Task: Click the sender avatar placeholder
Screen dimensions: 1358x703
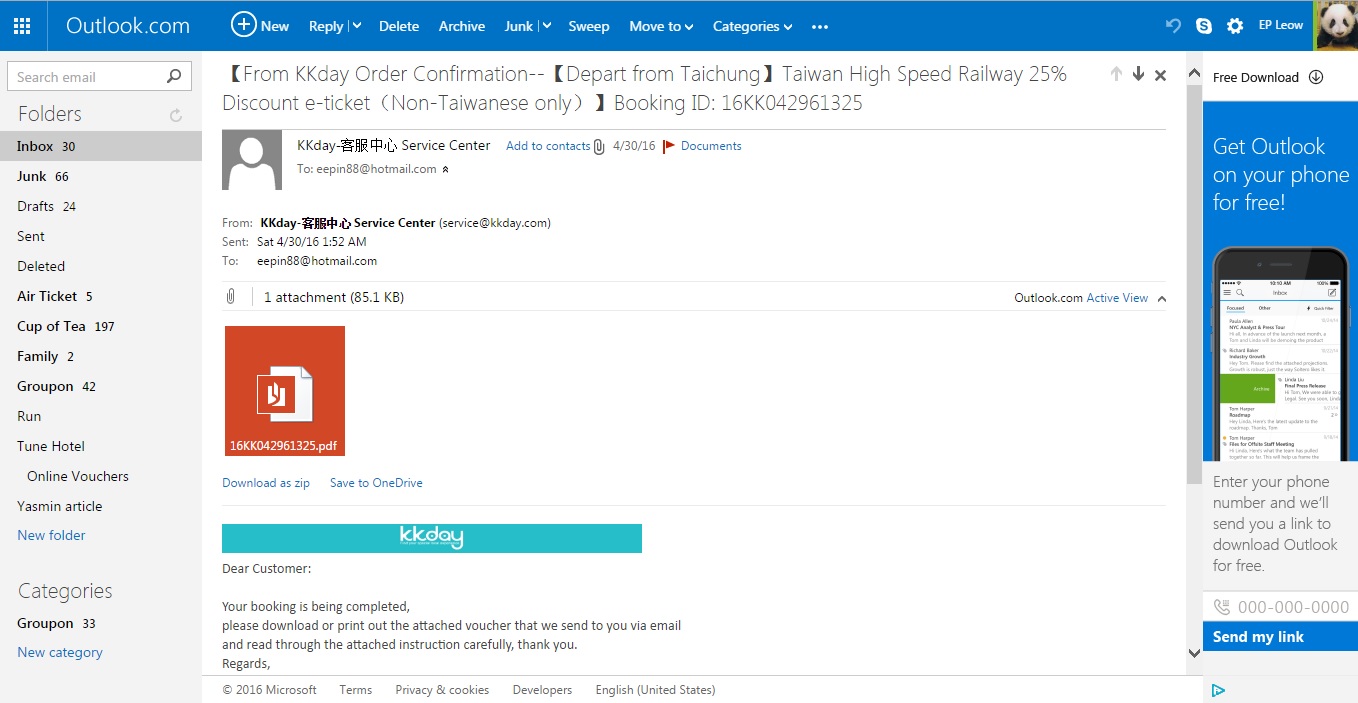Action: tap(252, 160)
